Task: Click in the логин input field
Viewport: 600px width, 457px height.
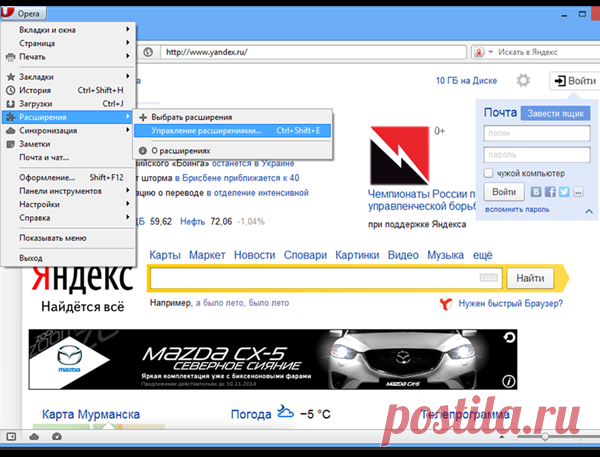Action: pos(536,133)
